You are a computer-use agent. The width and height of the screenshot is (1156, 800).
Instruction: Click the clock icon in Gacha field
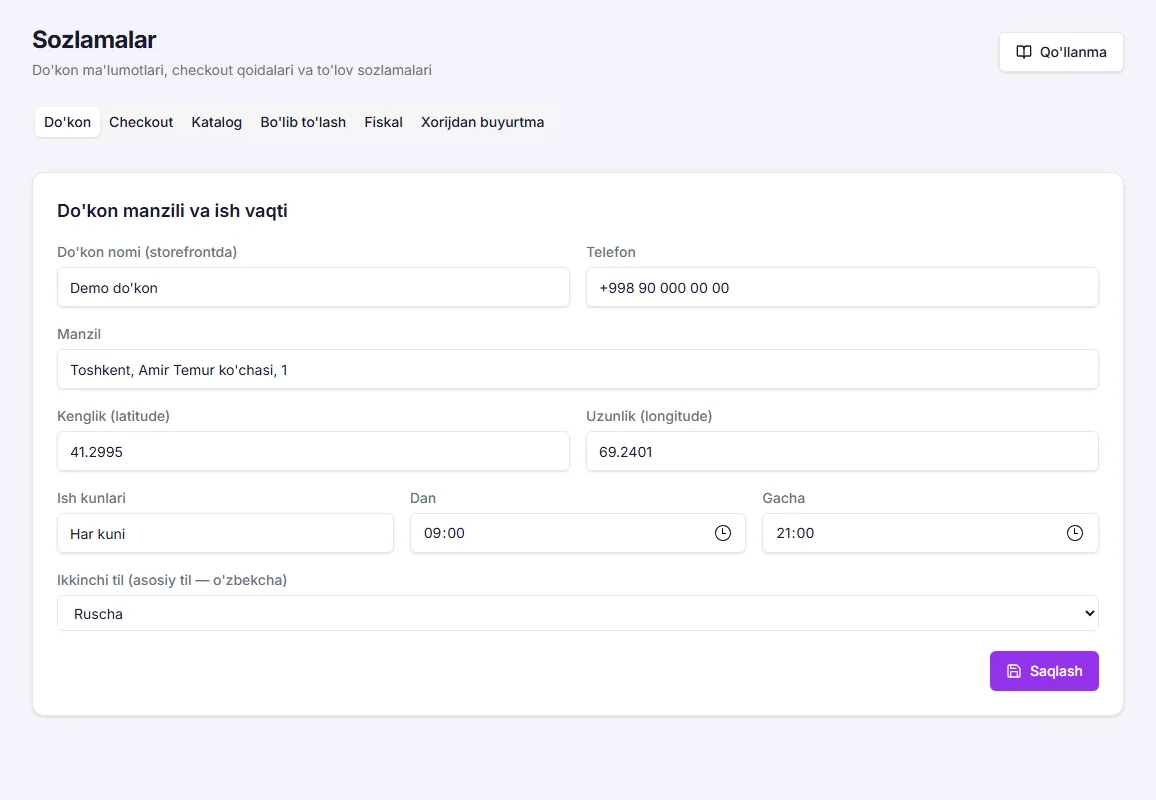(1075, 533)
